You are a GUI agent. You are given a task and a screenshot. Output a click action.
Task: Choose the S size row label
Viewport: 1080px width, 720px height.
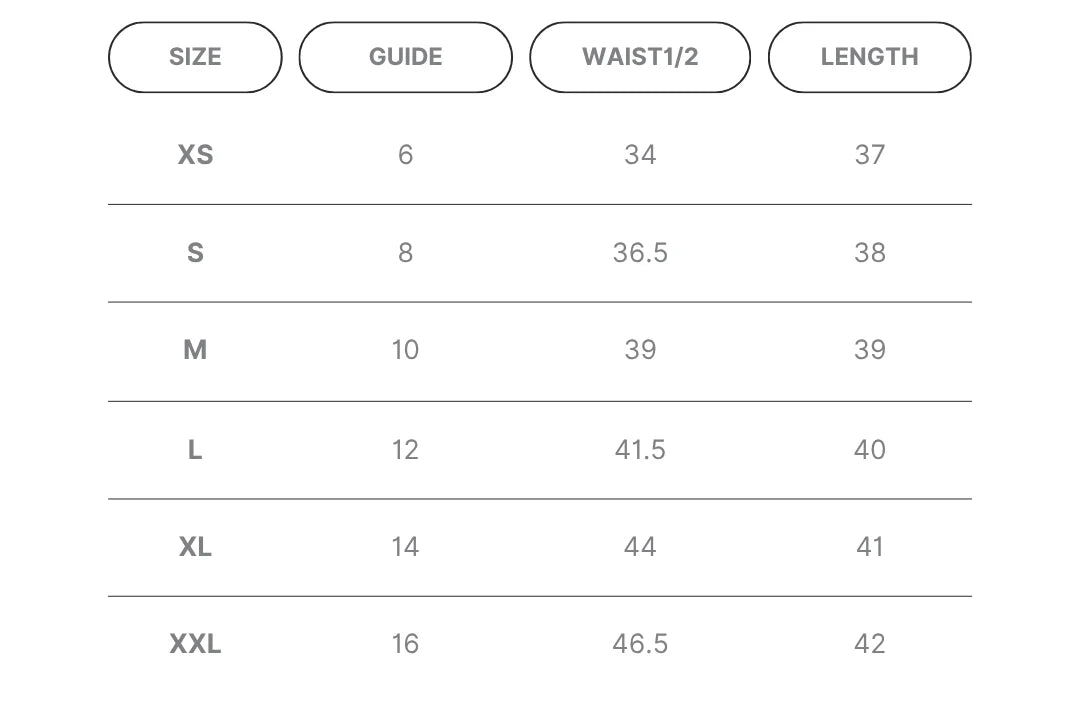pos(196,253)
